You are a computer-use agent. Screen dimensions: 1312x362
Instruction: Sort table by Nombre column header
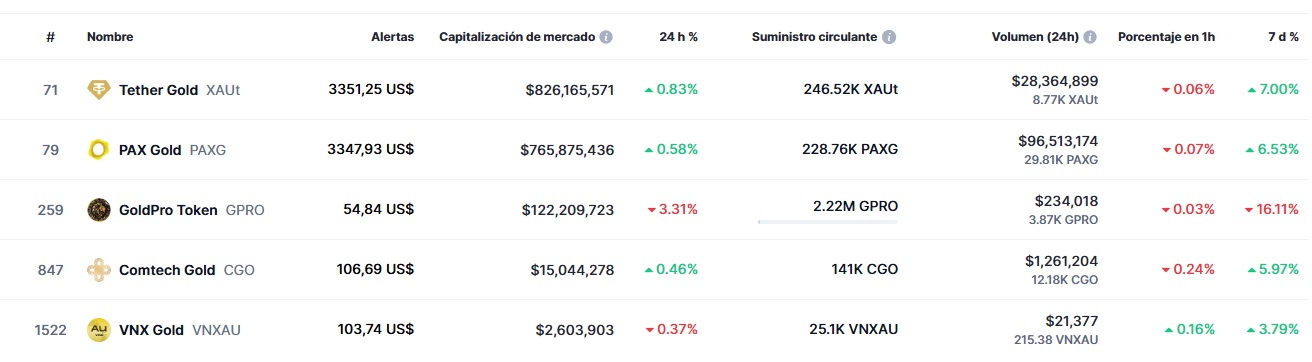(110, 37)
